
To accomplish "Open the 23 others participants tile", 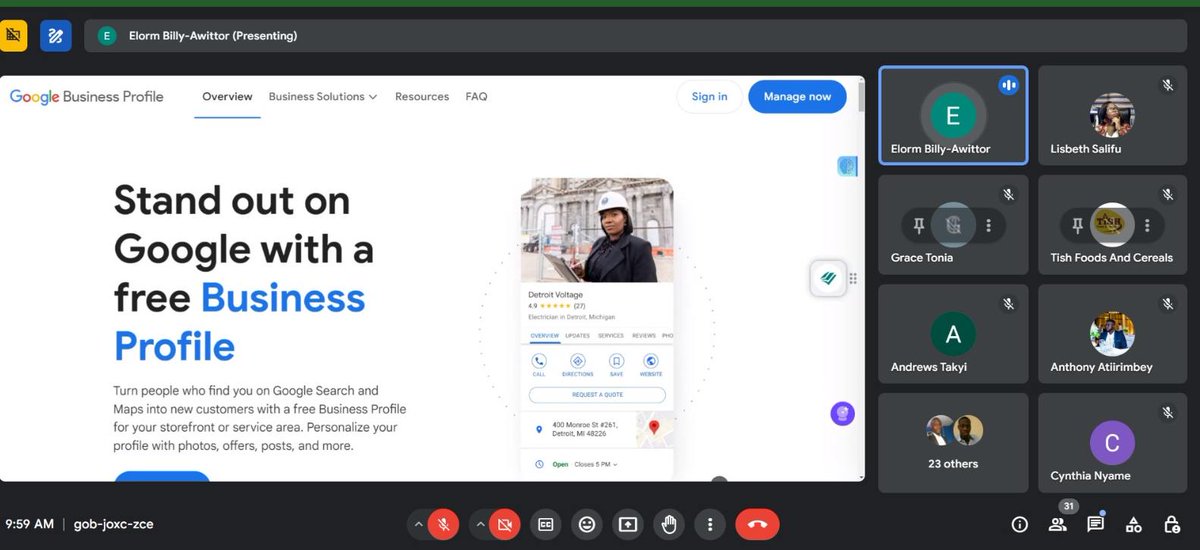I will 953,442.
